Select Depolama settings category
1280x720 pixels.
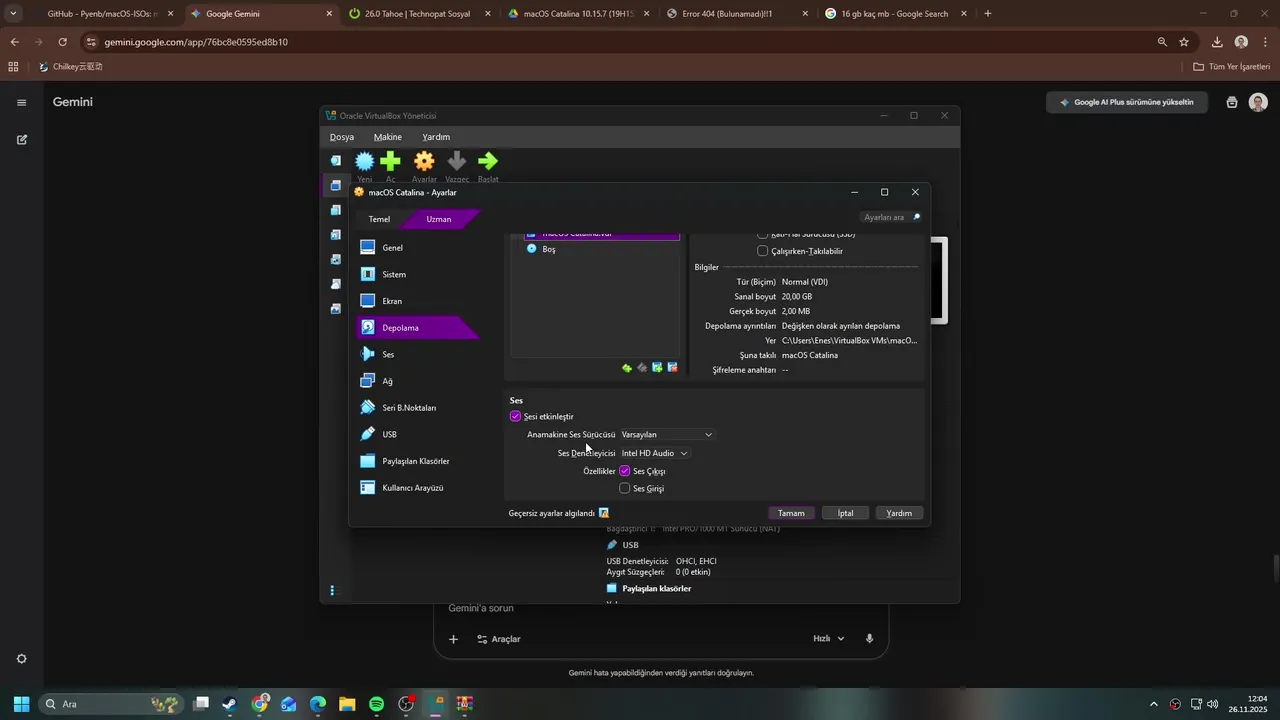pyautogui.click(x=418, y=328)
